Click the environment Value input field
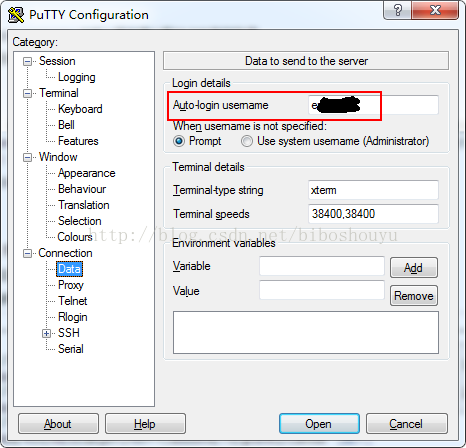The width and height of the screenshot is (466, 448). click(322, 290)
